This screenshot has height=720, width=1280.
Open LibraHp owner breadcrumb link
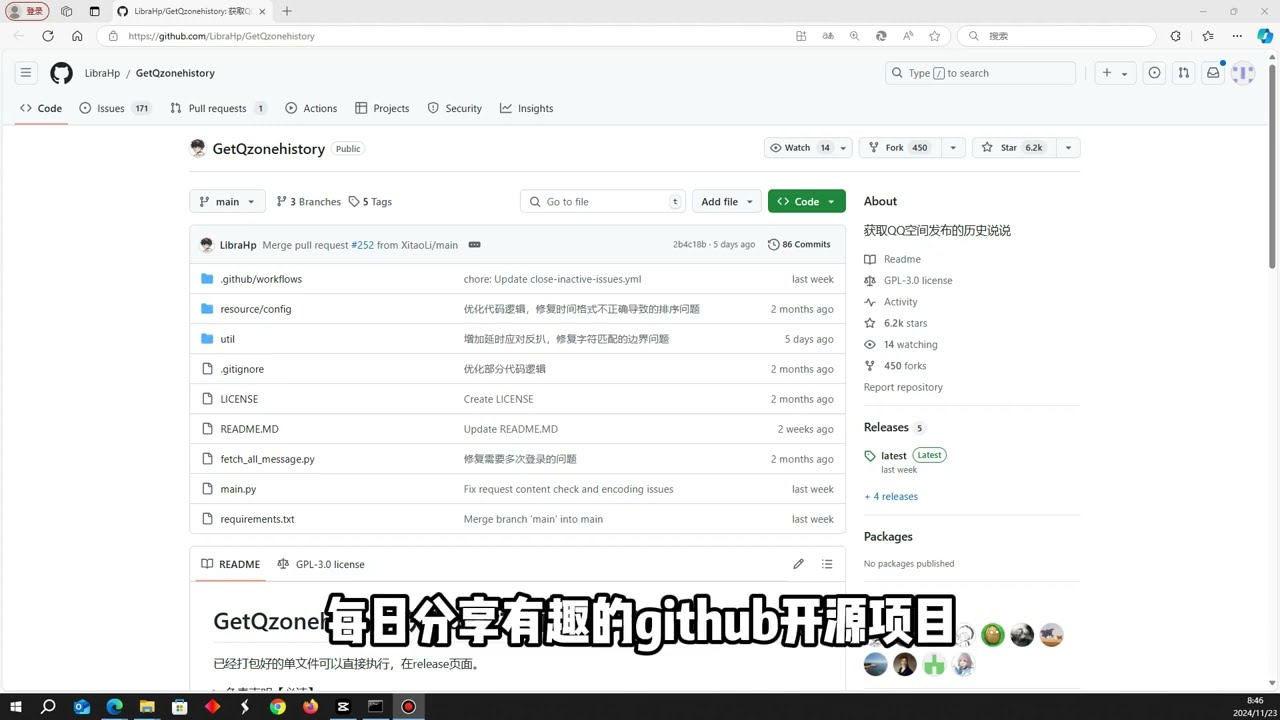coord(102,73)
